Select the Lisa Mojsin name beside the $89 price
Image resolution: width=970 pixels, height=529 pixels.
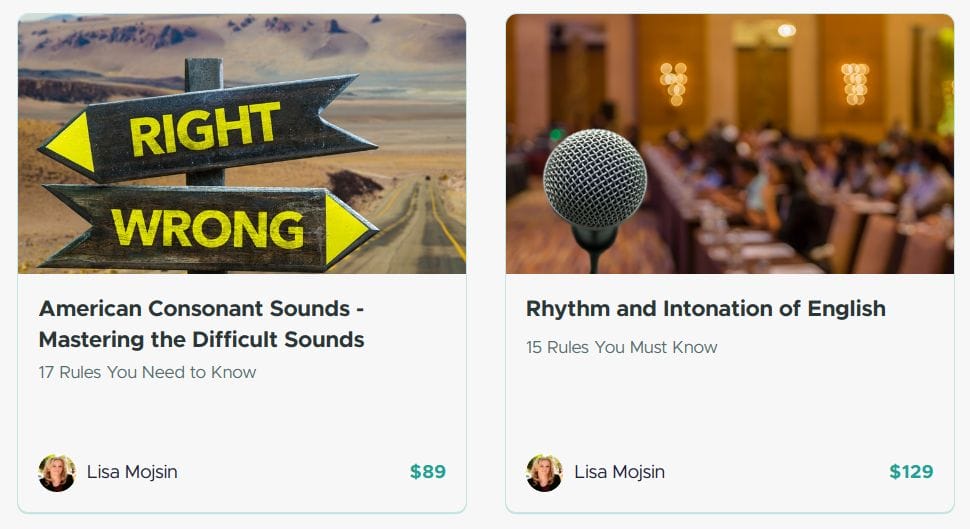(x=132, y=472)
